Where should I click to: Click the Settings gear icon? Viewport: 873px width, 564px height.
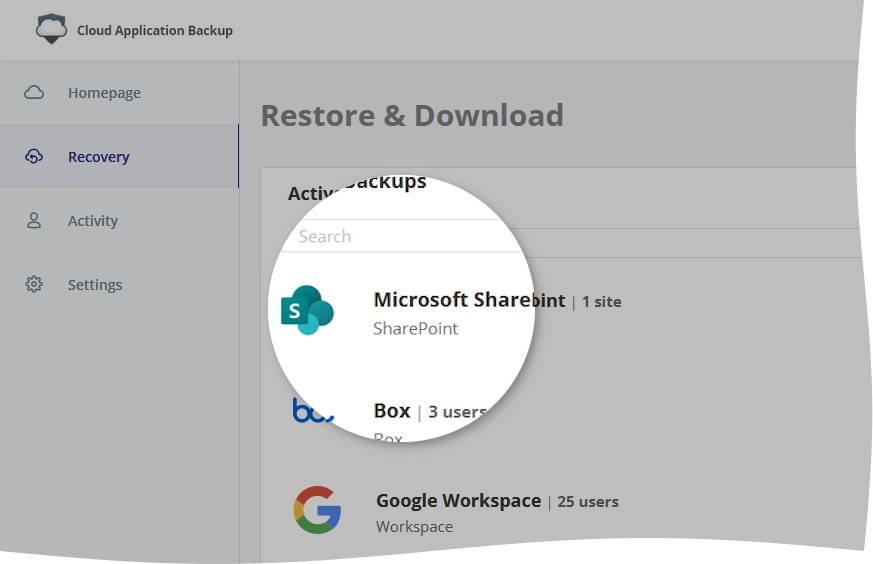(x=34, y=284)
